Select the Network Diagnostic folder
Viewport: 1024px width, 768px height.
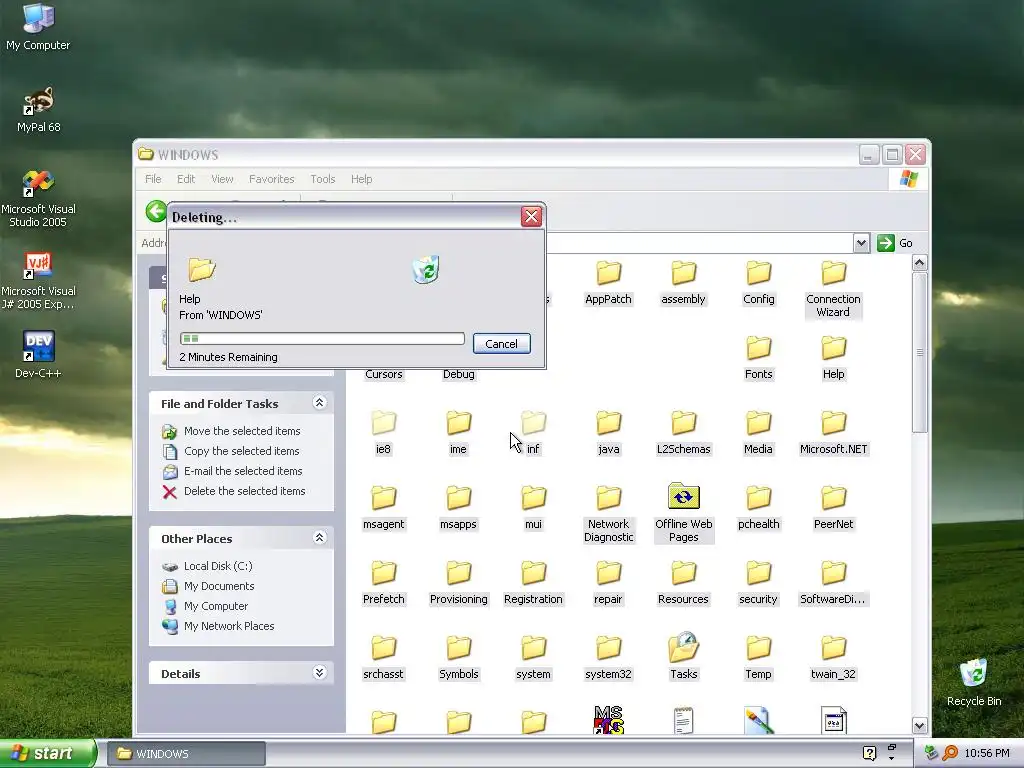[608, 514]
